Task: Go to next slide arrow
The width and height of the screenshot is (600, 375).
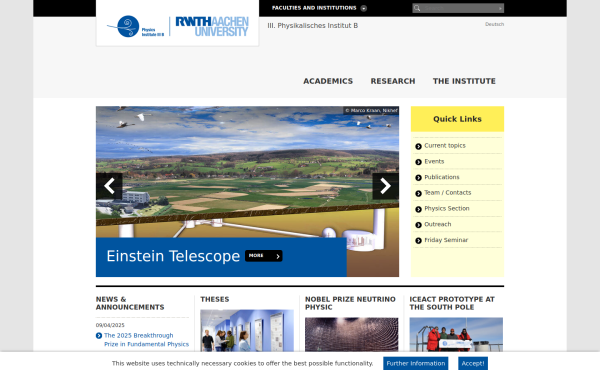Action: tap(386, 186)
